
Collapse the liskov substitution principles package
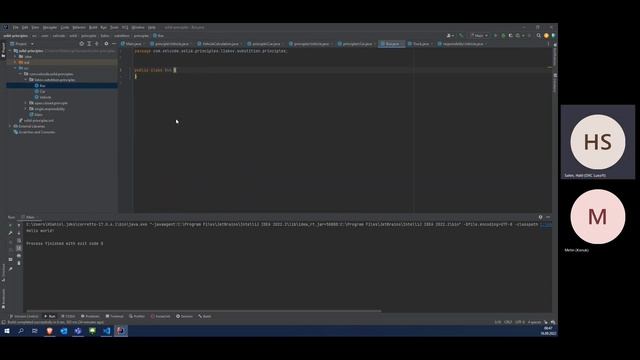(x=26, y=80)
